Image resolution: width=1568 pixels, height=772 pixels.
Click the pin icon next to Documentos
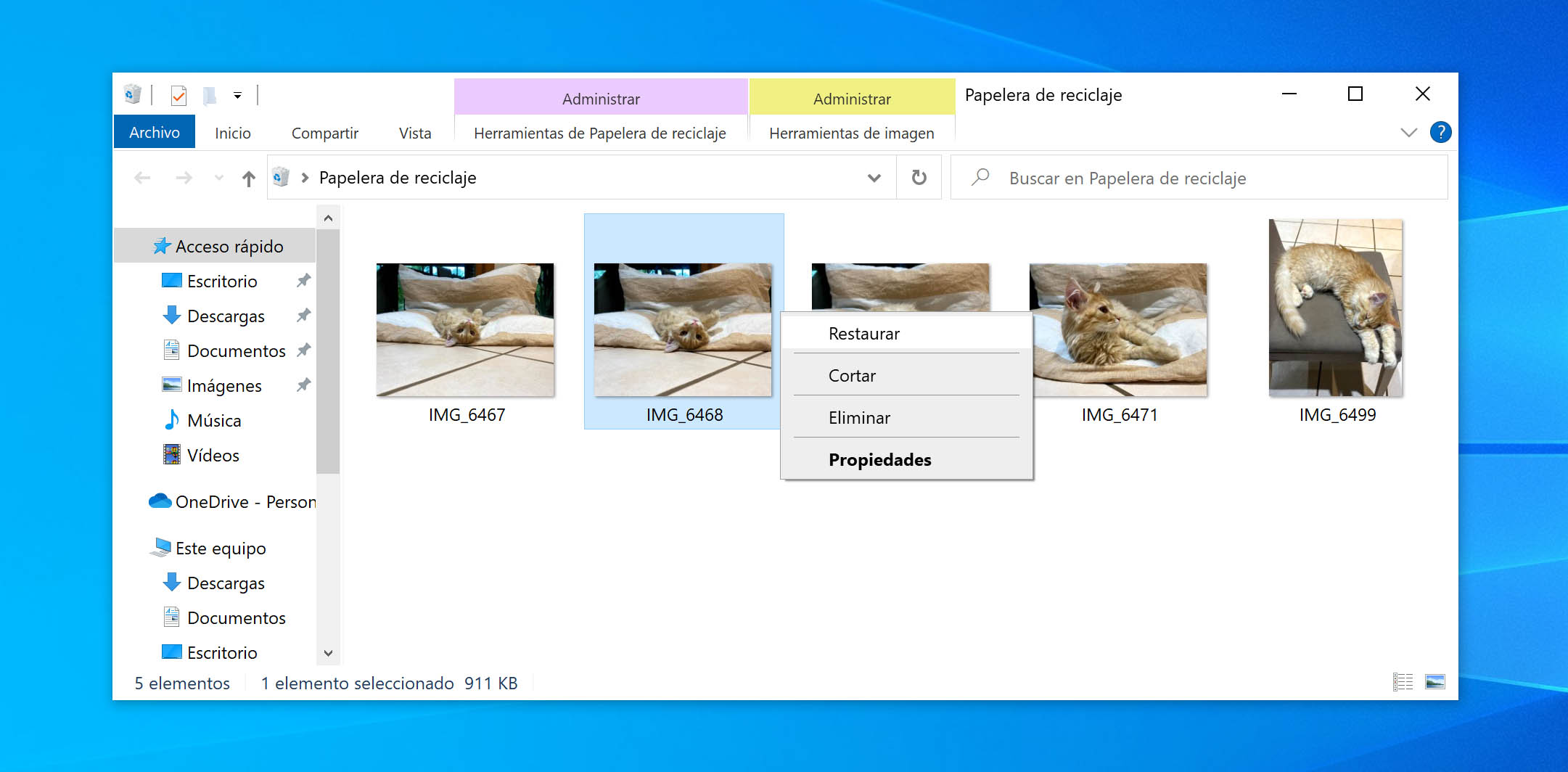pyautogui.click(x=303, y=350)
